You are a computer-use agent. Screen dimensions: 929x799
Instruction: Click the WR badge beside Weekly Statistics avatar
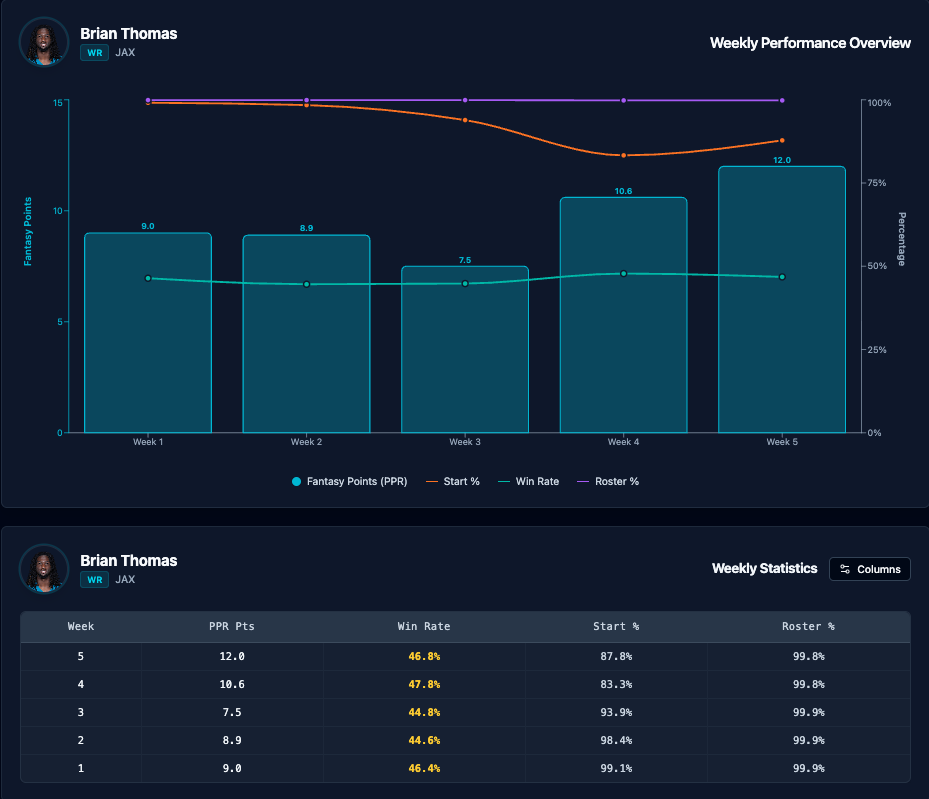click(94, 579)
